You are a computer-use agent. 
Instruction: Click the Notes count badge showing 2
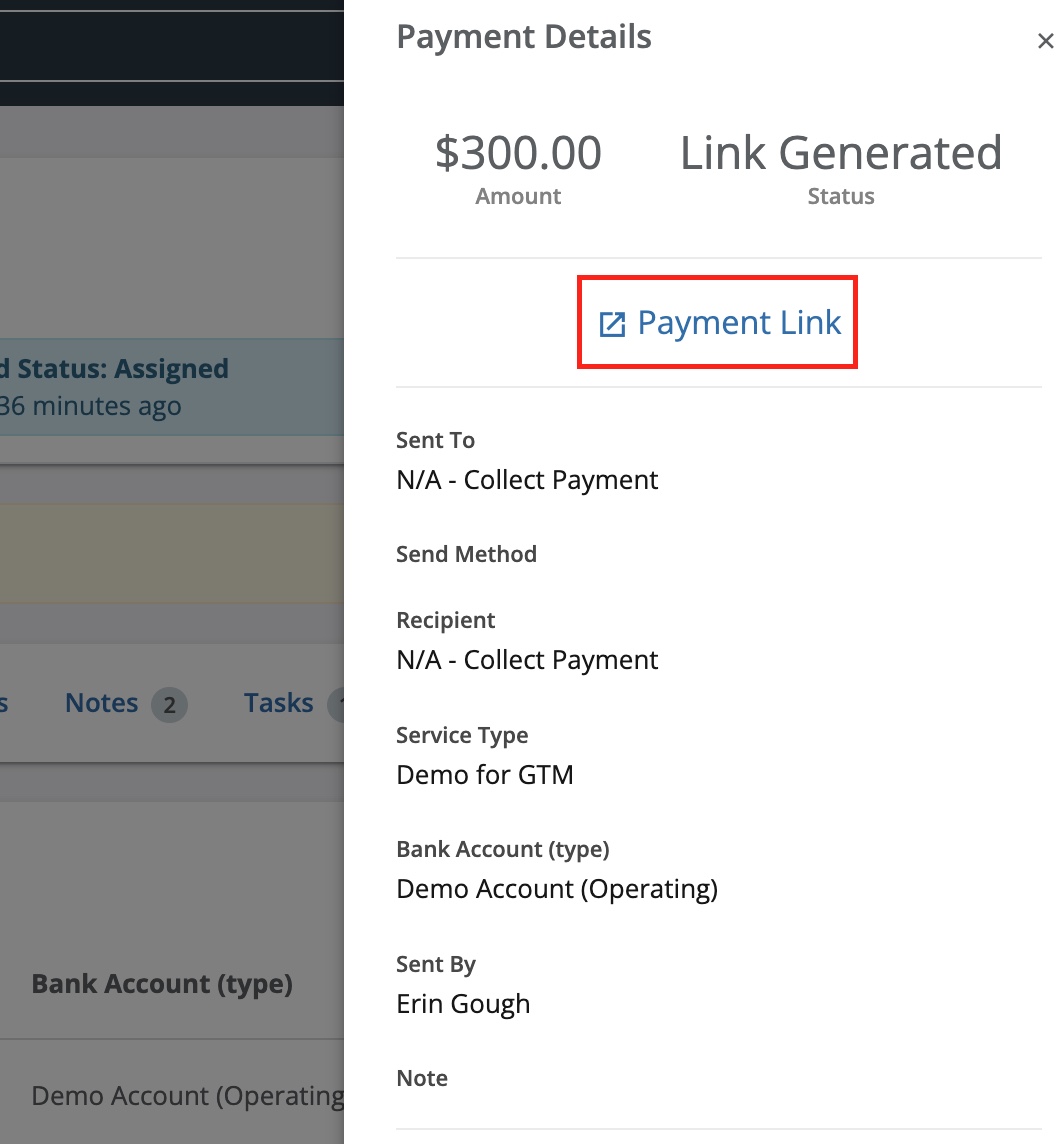pos(169,705)
